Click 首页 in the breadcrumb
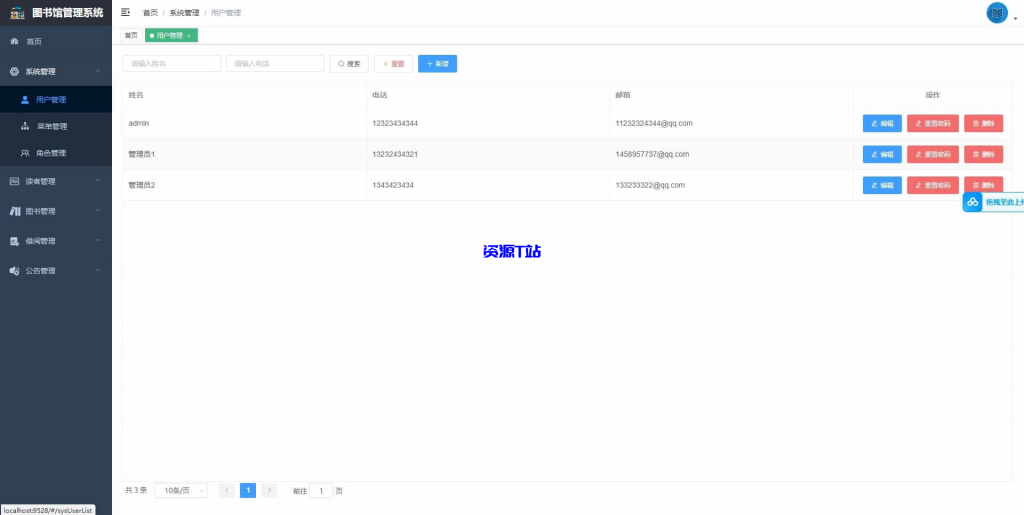This screenshot has width=1024, height=515. pyautogui.click(x=150, y=12)
